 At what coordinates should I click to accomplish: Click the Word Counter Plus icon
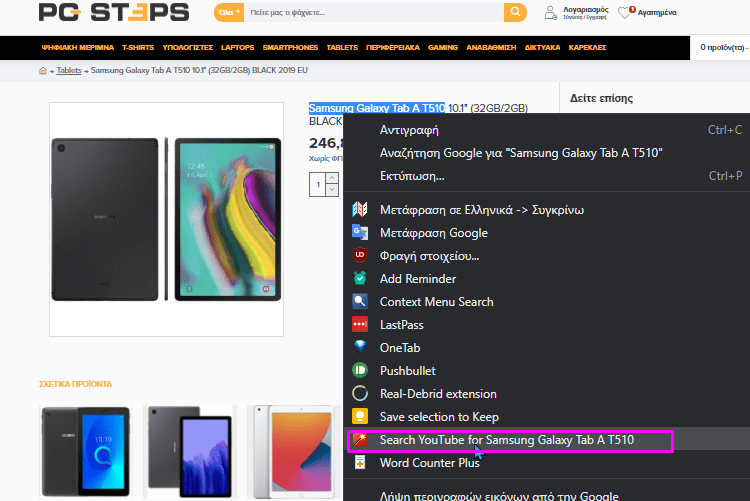360,462
